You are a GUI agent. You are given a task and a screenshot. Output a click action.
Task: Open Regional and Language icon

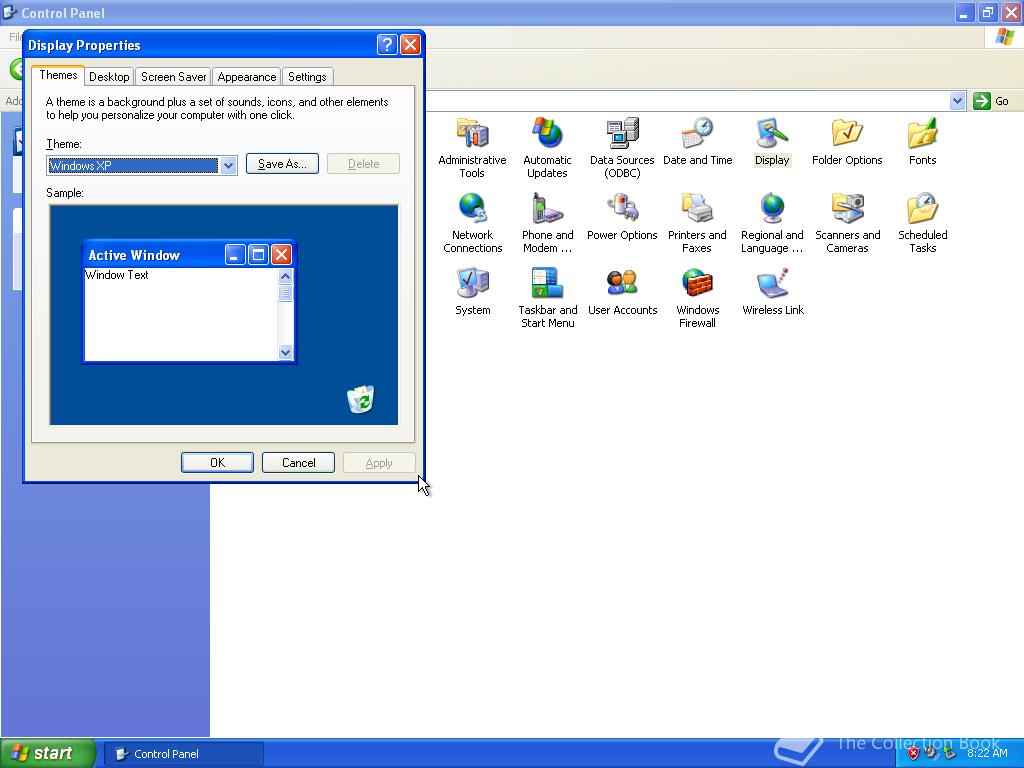[x=772, y=208]
